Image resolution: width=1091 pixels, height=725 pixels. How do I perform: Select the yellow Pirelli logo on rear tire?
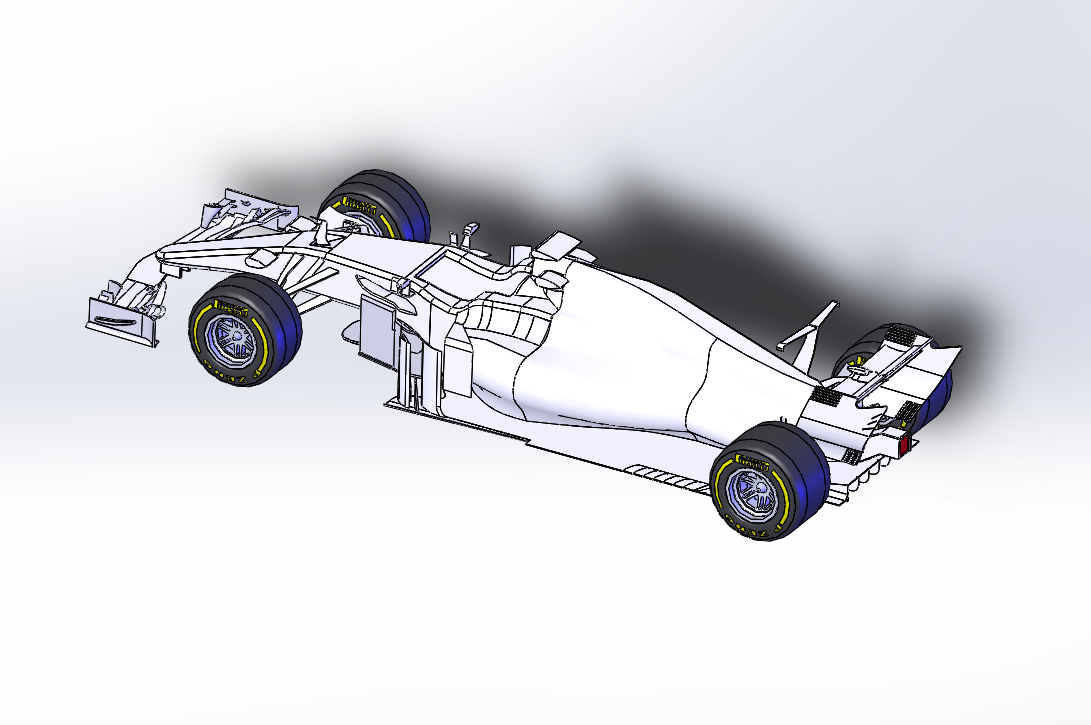coord(752,460)
